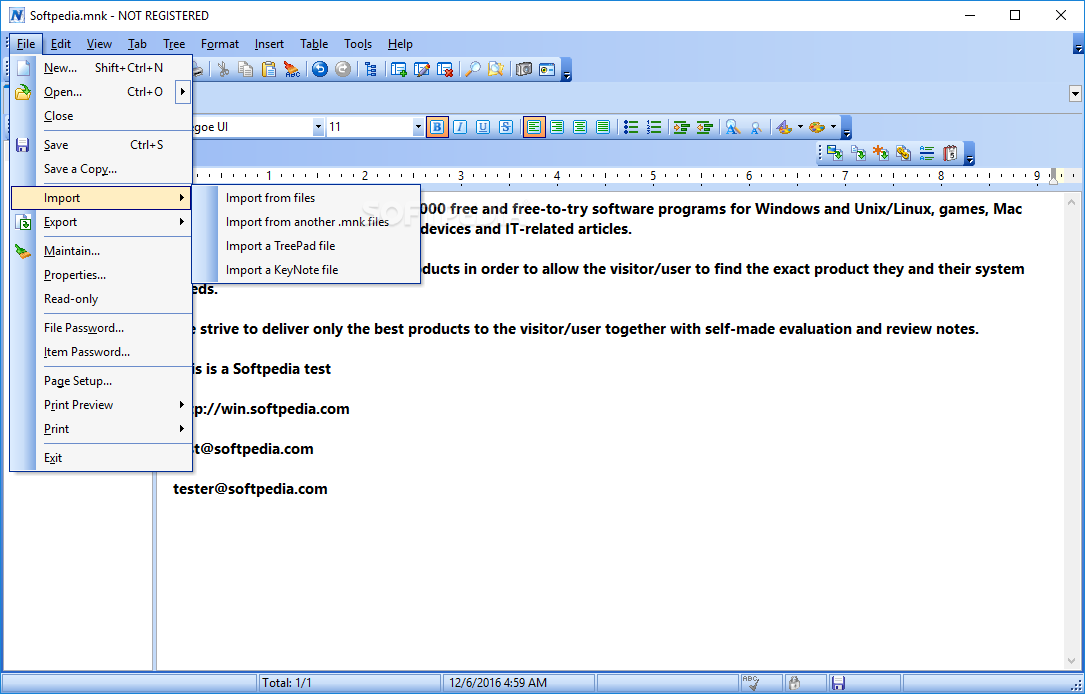The image size is (1085, 694).
Task: Click the blue Undo arrow icon
Action: pos(319,69)
